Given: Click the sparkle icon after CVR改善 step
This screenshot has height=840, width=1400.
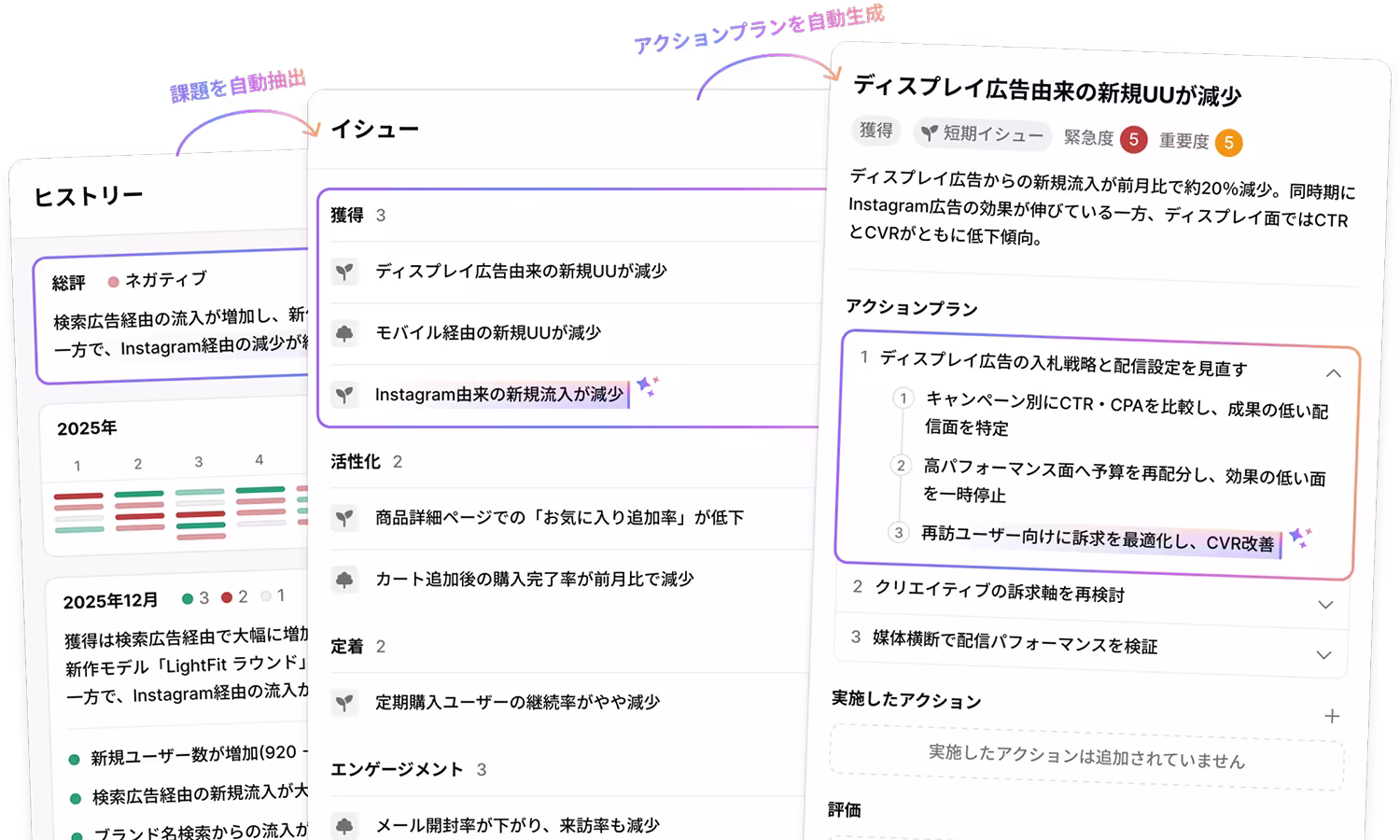Looking at the screenshot, I should click(x=1299, y=539).
